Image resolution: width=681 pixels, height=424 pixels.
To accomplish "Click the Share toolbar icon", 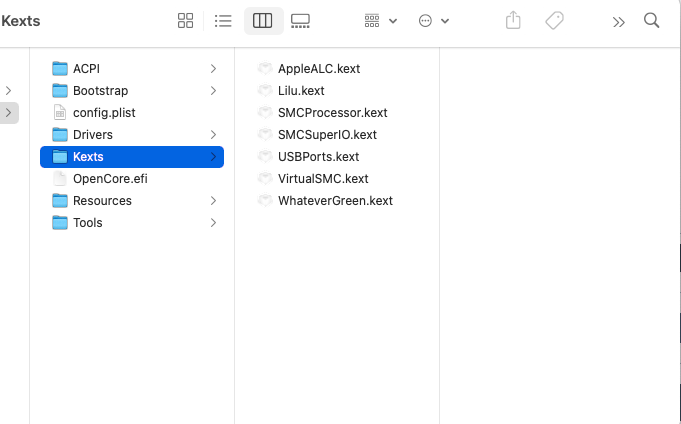I will coord(514,21).
